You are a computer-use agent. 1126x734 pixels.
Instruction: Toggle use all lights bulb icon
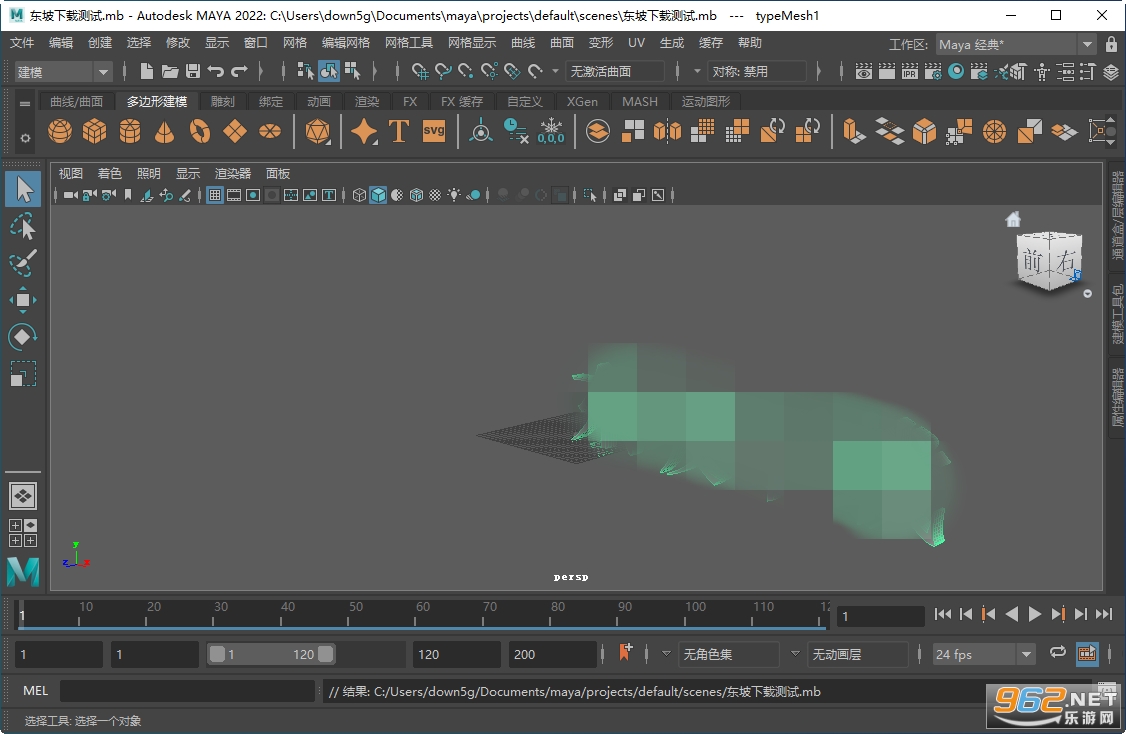point(455,195)
